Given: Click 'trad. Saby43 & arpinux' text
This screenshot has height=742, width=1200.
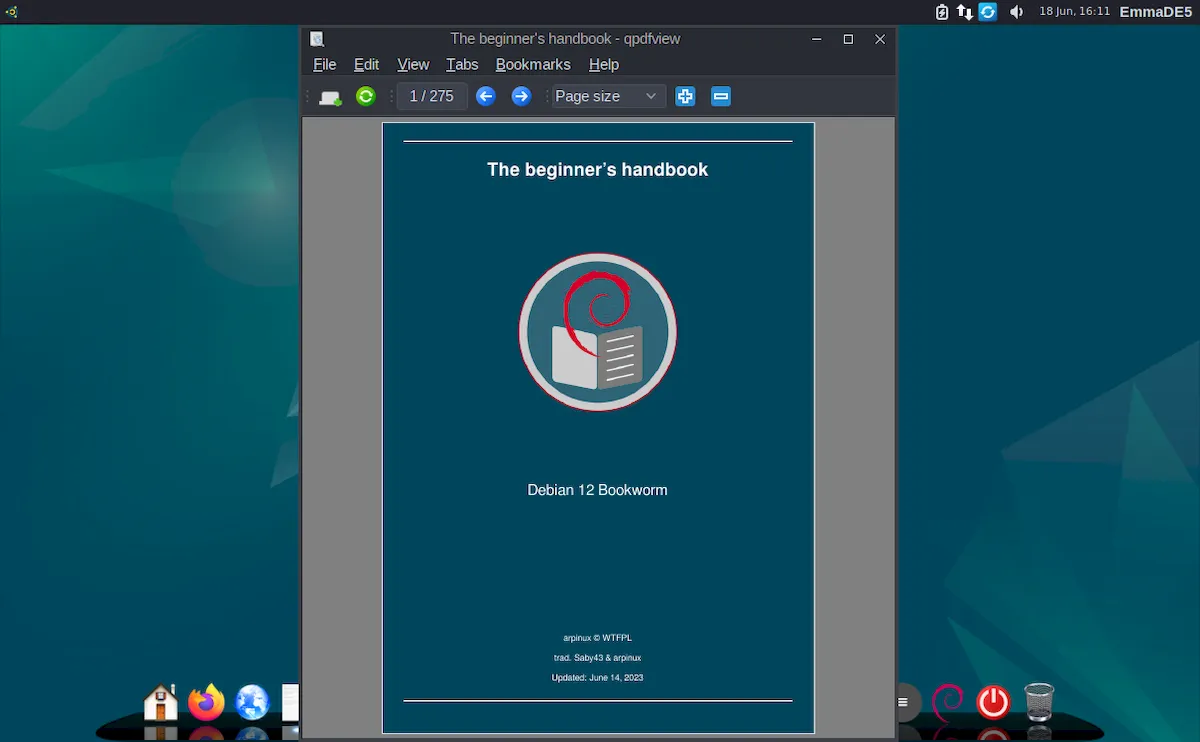Looking at the screenshot, I should (597, 658).
